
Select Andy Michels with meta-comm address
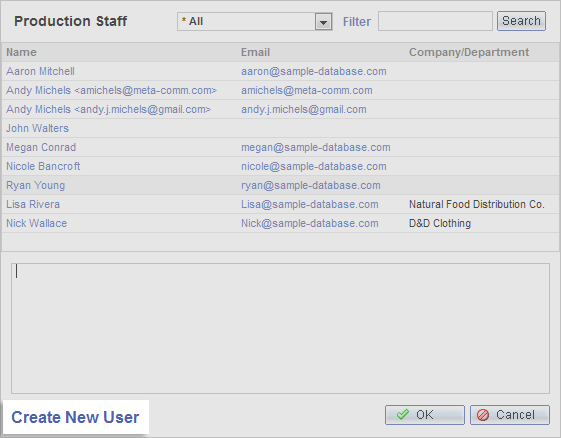[112, 90]
